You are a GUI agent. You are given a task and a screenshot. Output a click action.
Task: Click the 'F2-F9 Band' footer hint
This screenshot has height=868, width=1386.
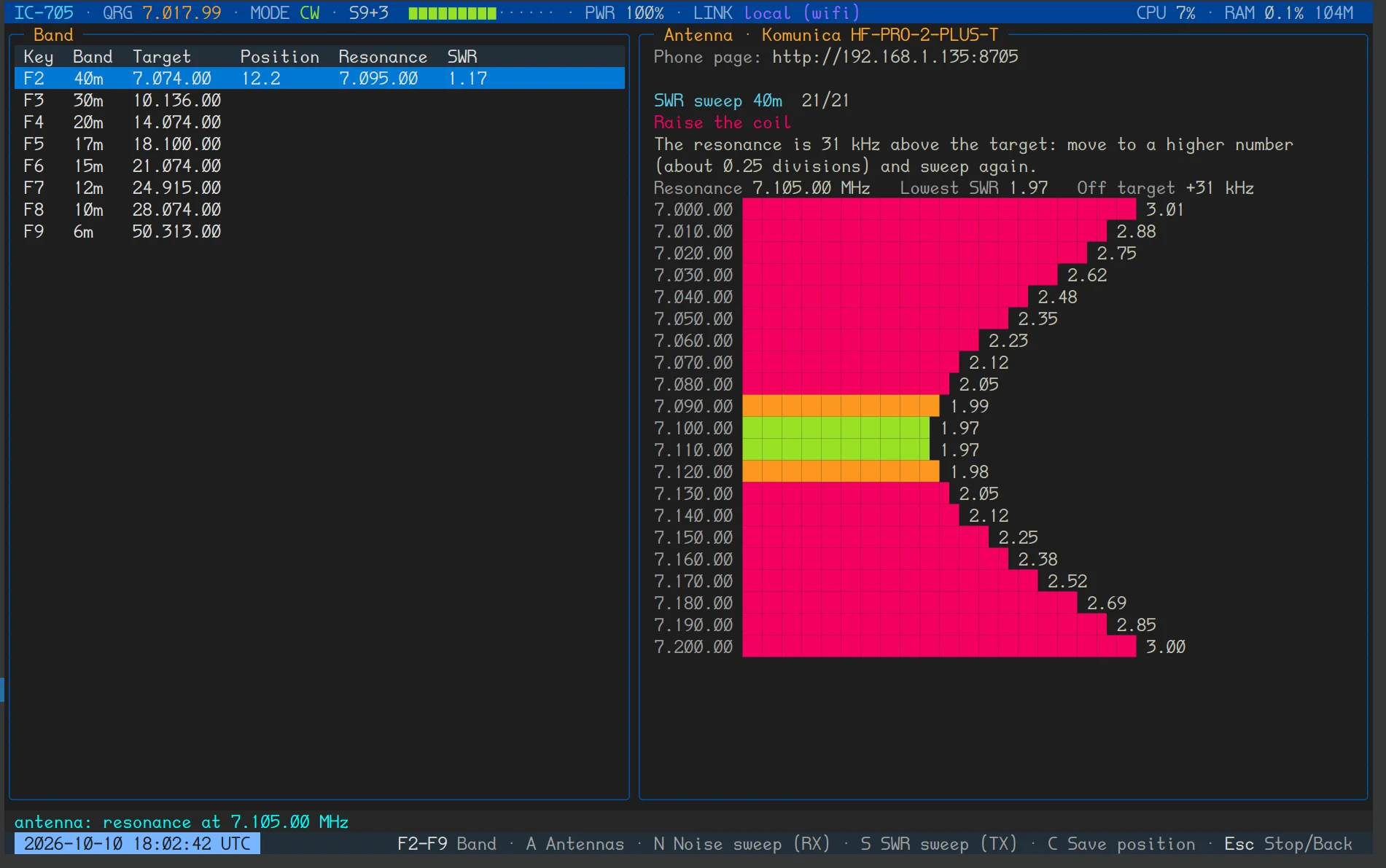click(x=447, y=844)
